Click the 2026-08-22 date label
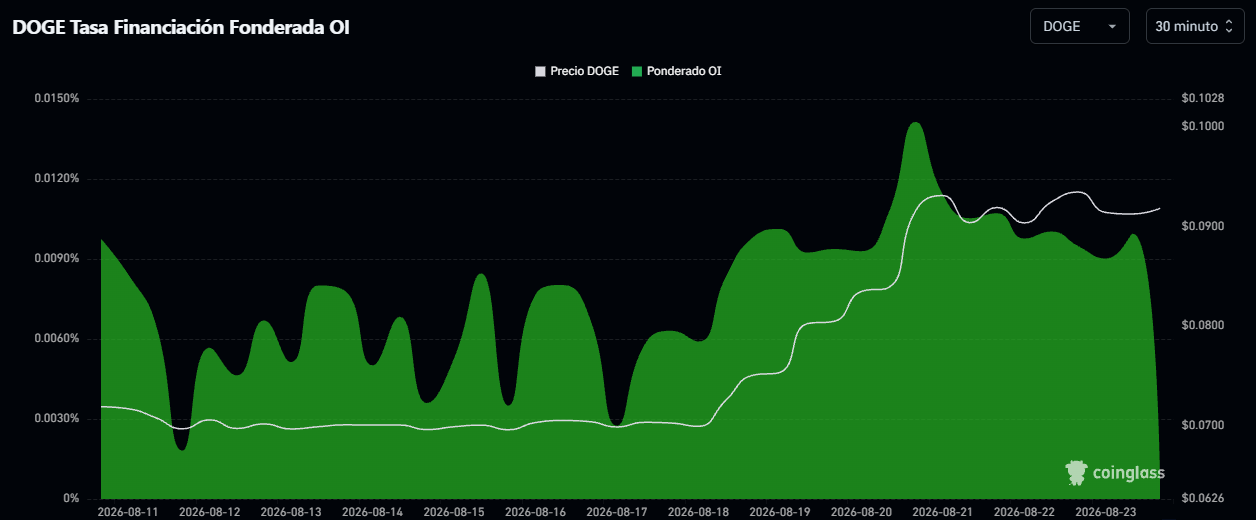This screenshot has height=520, width=1256. pyautogui.click(x=1025, y=512)
